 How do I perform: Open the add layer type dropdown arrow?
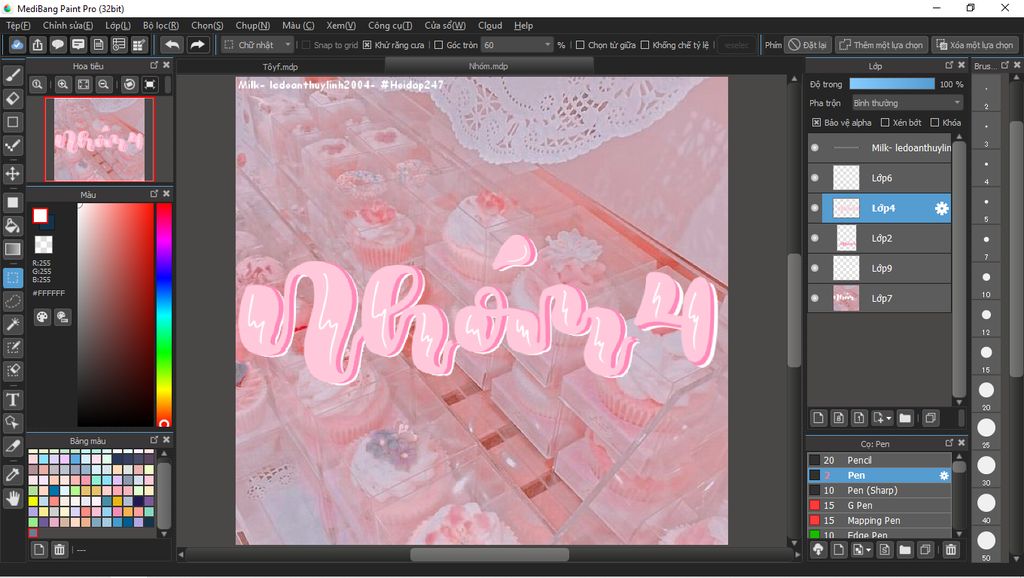[x=889, y=419]
